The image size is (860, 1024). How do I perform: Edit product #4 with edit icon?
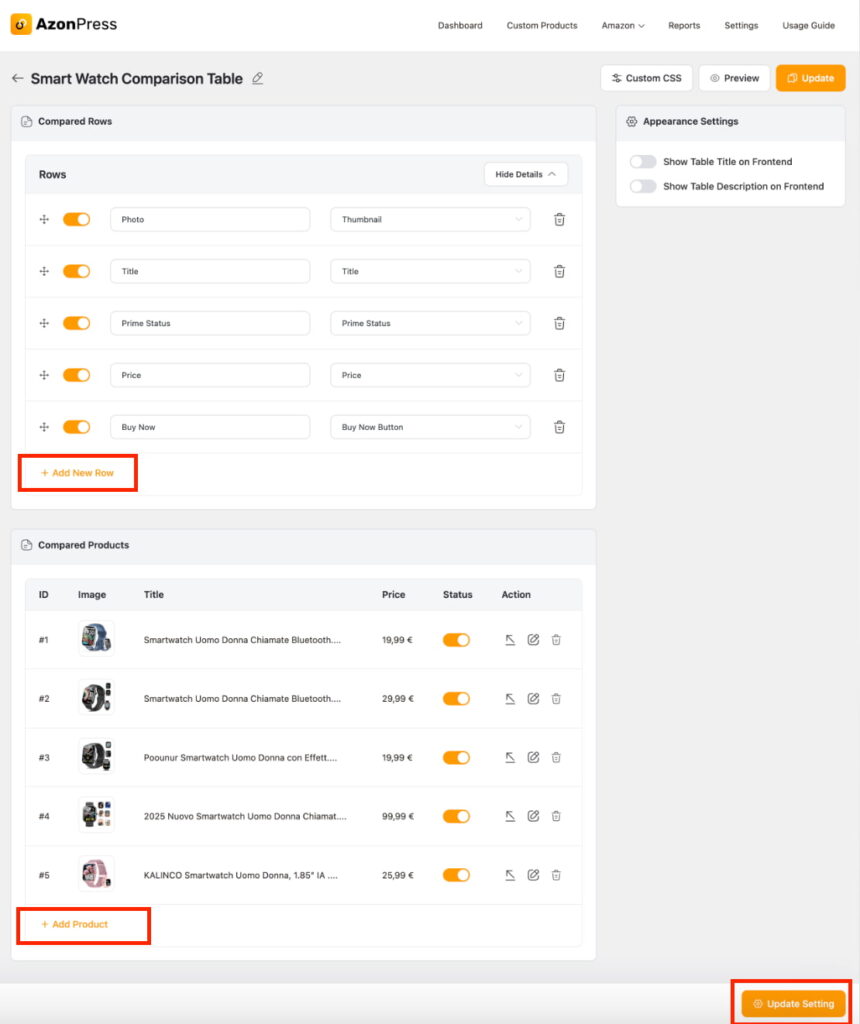point(534,816)
